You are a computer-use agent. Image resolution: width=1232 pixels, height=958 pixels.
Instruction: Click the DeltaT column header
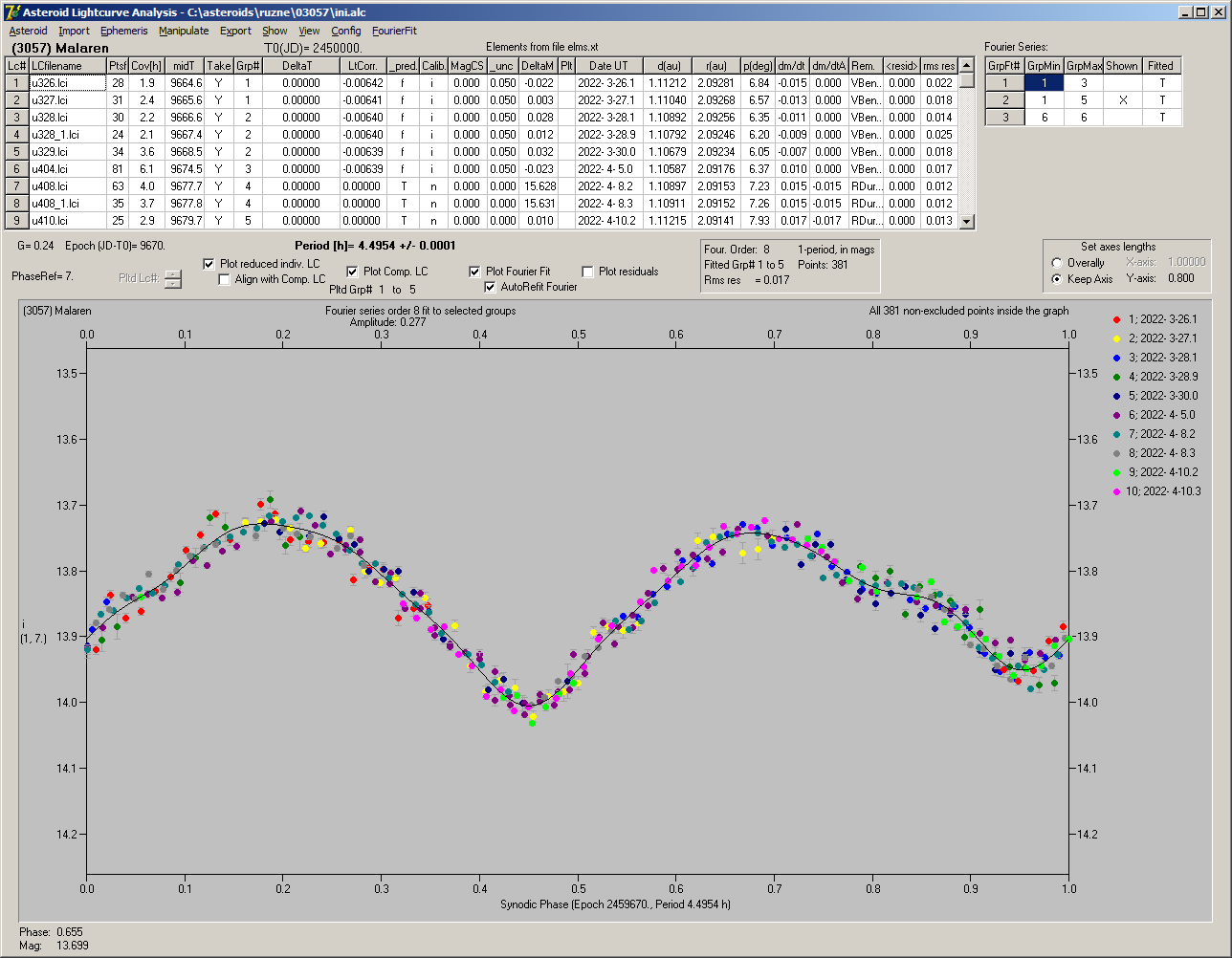click(301, 66)
